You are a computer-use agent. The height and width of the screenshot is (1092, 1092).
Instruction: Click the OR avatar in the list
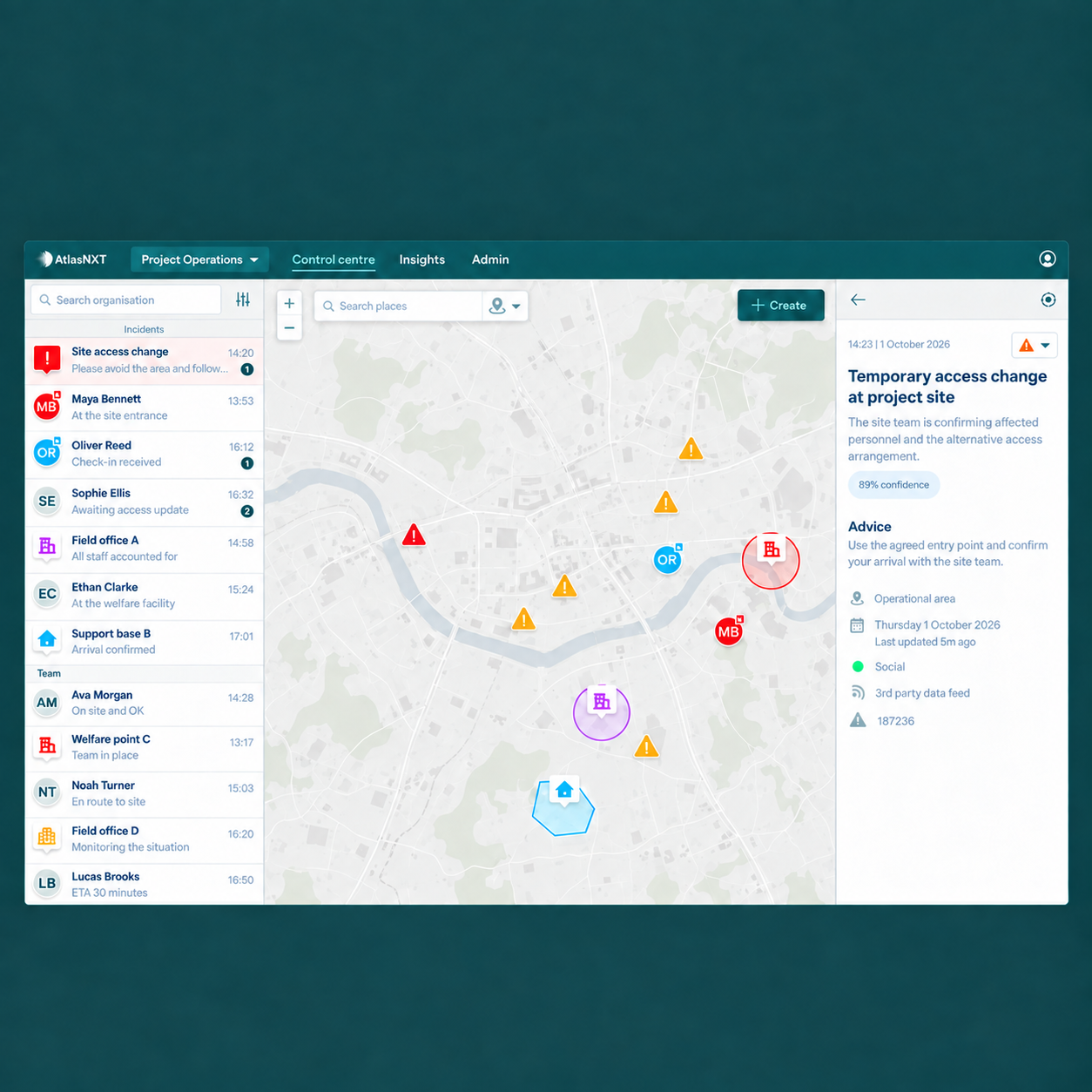point(47,453)
